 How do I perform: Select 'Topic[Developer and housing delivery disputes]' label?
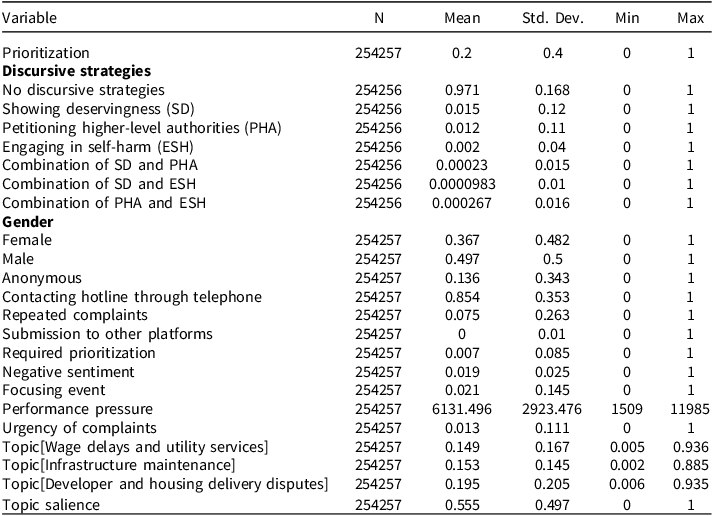click(165, 484)
